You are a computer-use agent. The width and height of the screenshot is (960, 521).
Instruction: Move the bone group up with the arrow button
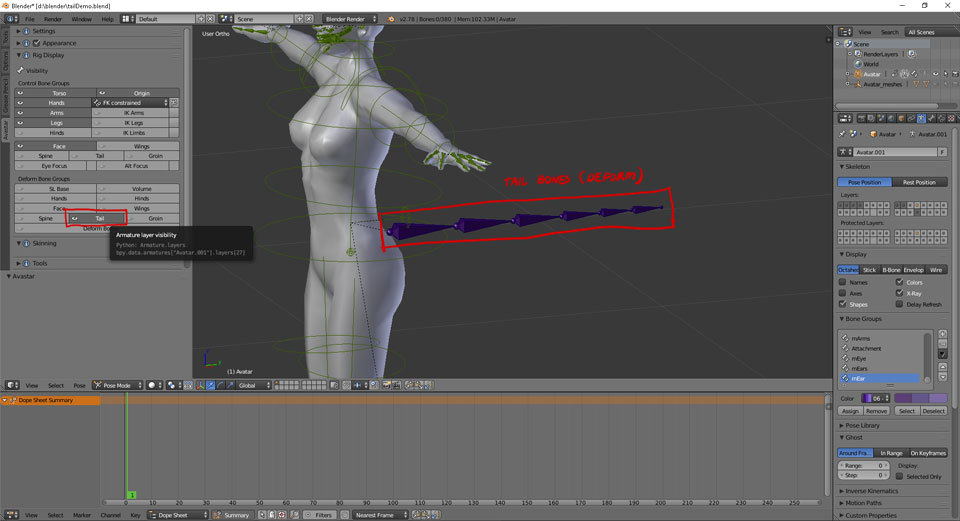(x=942, y=365)
